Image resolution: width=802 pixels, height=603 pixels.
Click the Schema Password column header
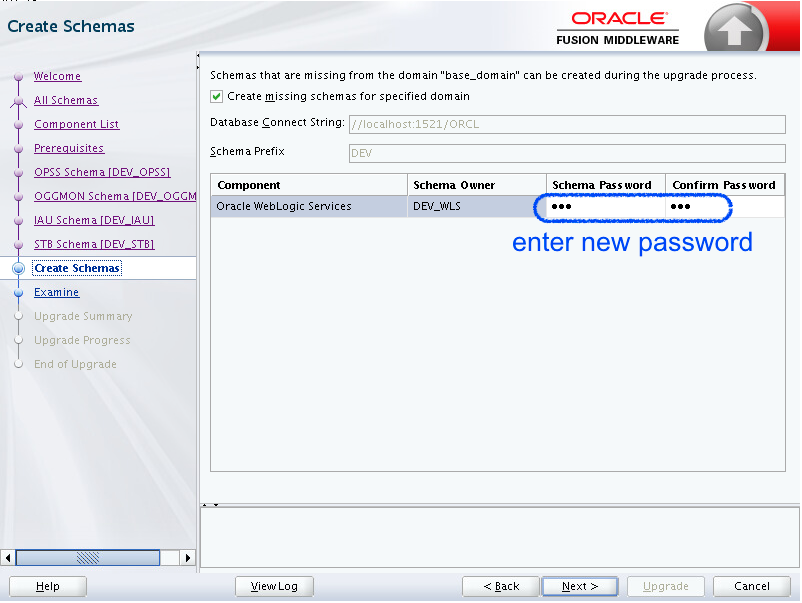click(x=606, y=185)
